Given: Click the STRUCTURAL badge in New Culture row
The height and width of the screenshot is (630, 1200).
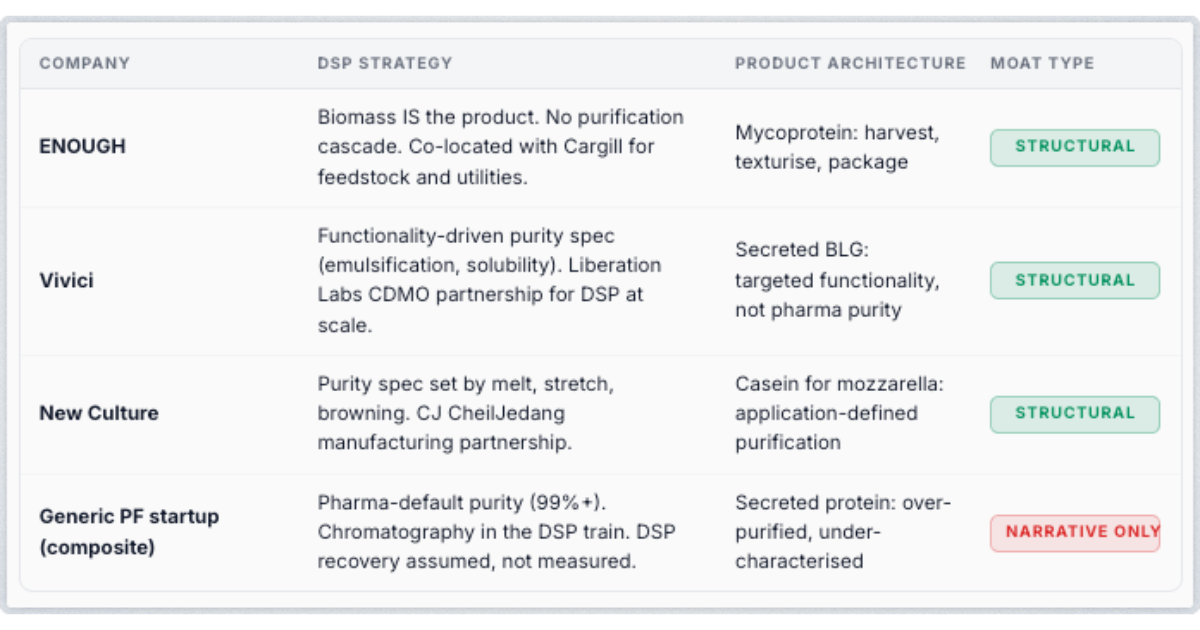Looking at the screenshot, I should coord(1075,414).
